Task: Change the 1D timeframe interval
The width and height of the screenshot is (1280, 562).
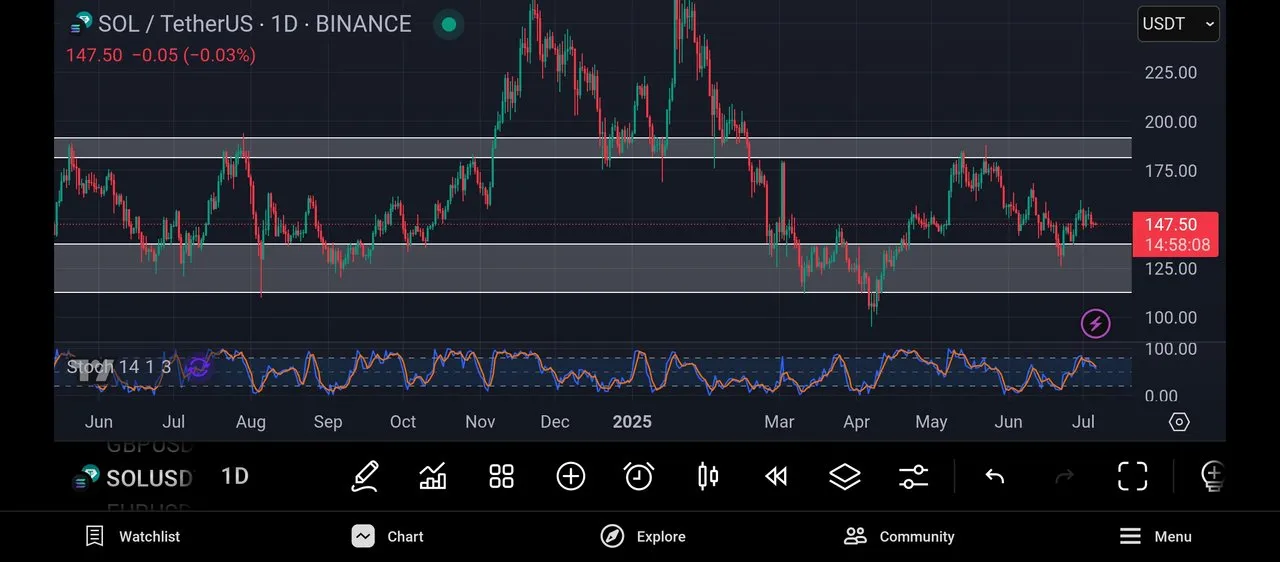Action: tap(235, 476)
